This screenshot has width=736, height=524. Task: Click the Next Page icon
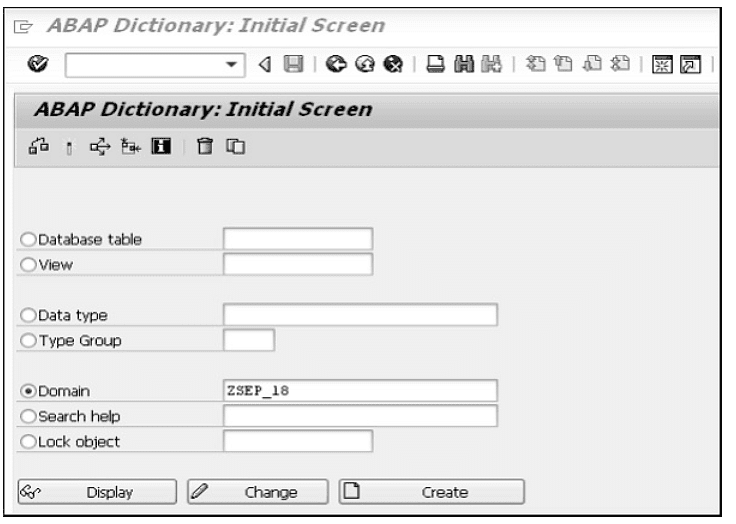(592, 63)
